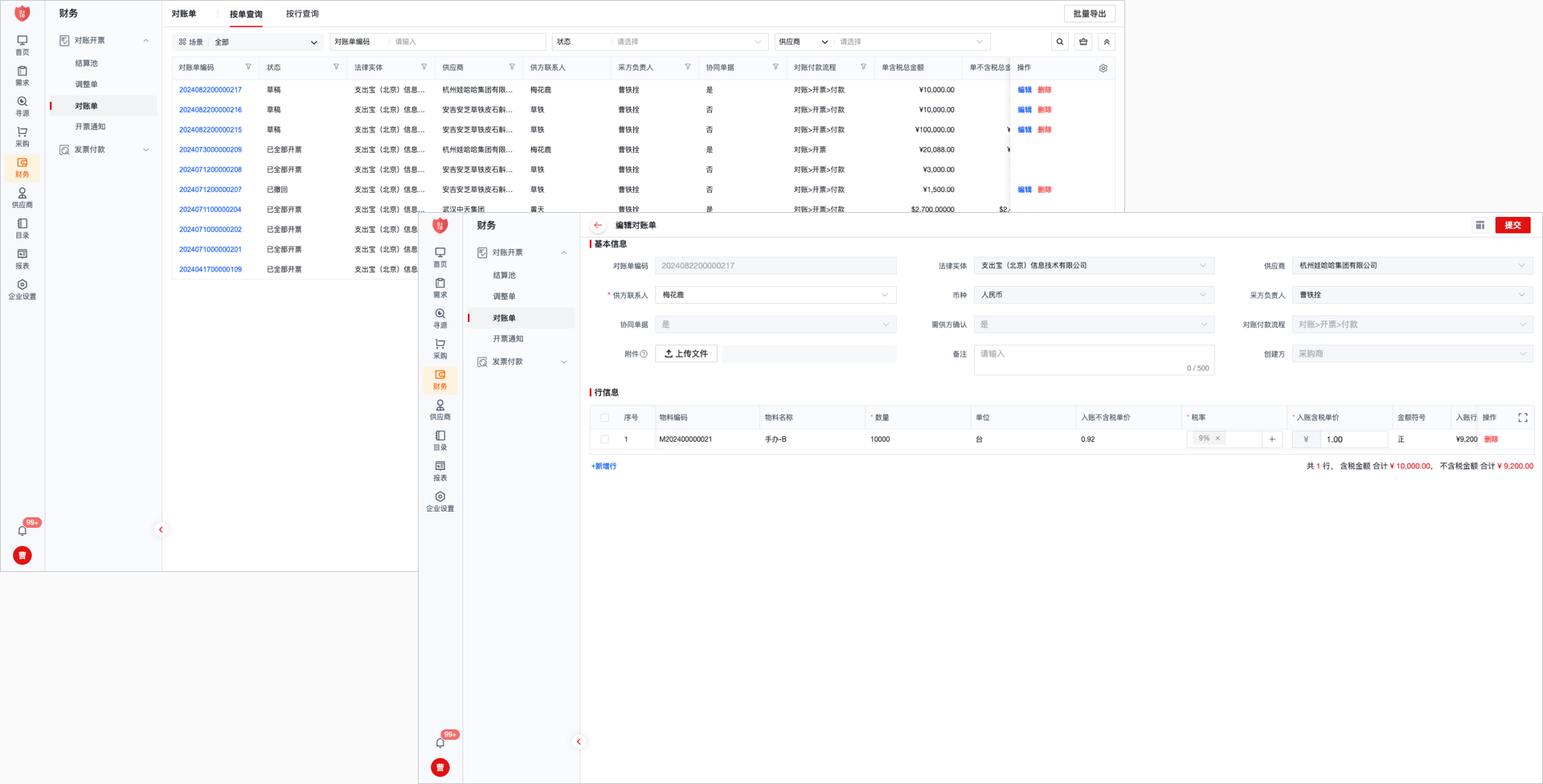The height and width of the screenshot is (784, 1543).
Task: Switch to 按单查询 tab
Action: 246,14
